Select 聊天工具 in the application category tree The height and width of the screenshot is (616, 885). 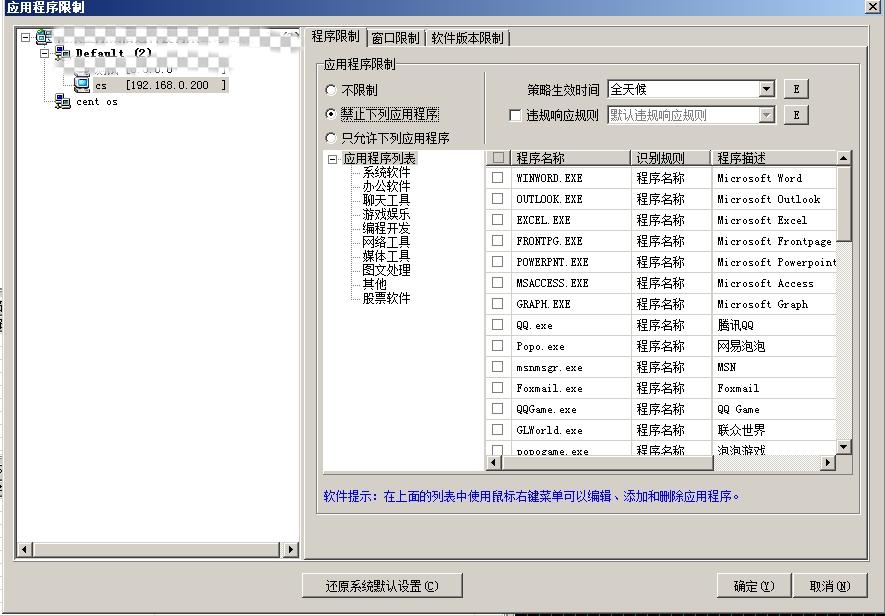386,200
